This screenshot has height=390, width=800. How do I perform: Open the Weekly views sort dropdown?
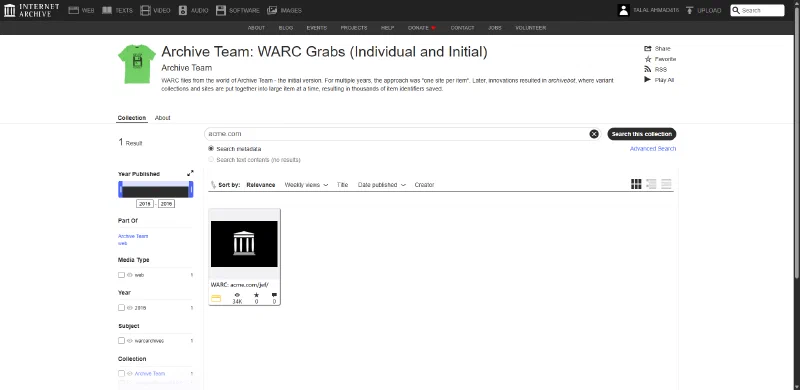point(306,185)
